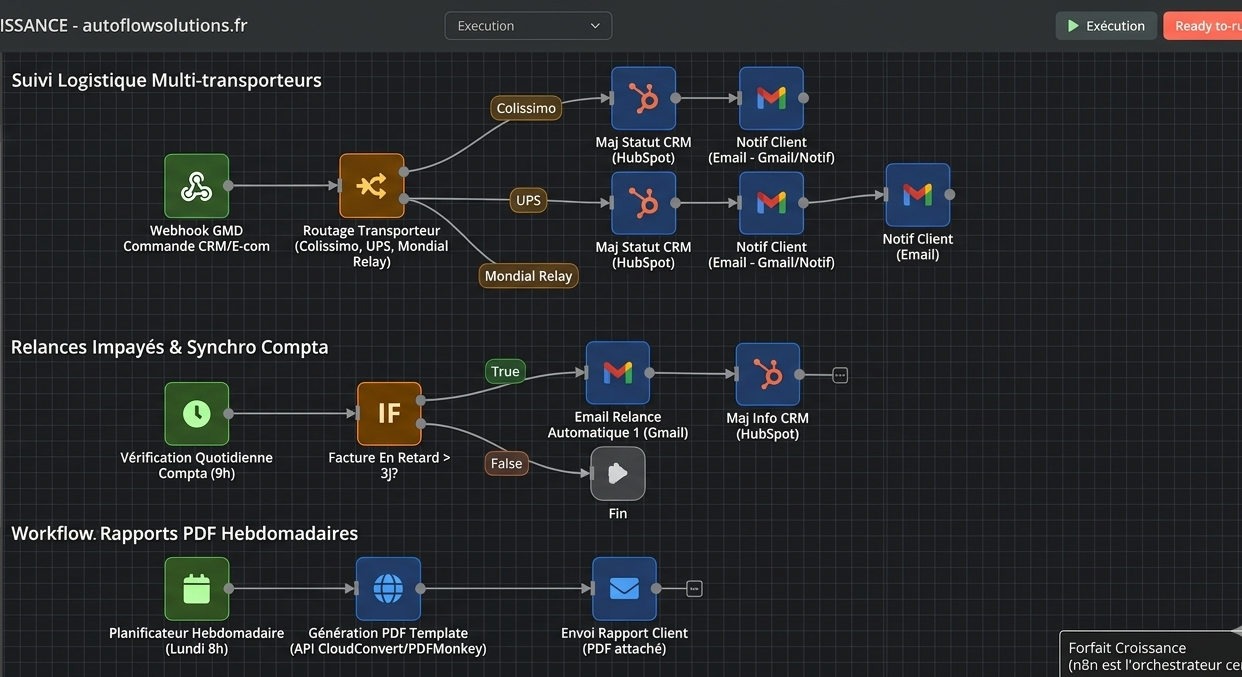1242x677 pixels.
Task: Open the Gmail Notif Client node after Colissimo
Action: point(771,98)
